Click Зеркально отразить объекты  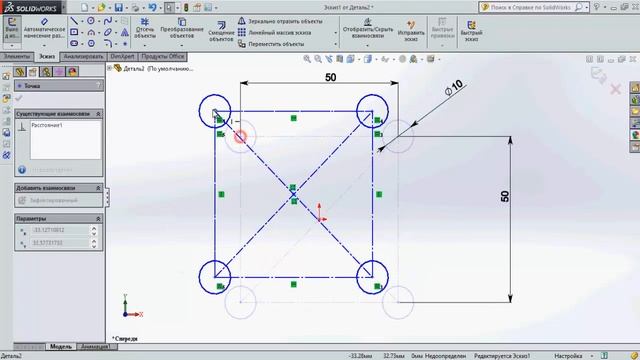[280, 21]
